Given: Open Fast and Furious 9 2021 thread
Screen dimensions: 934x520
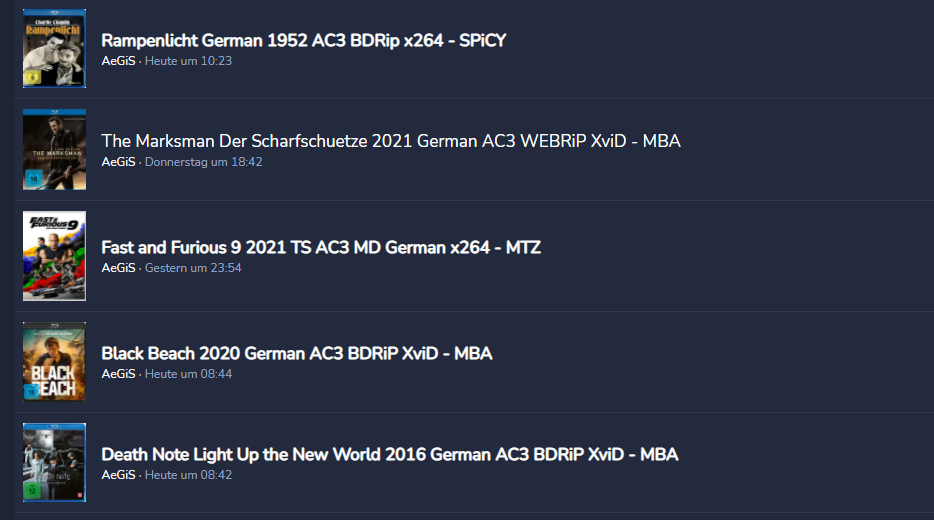Looking at the screenshot, I should click(320, 247).
